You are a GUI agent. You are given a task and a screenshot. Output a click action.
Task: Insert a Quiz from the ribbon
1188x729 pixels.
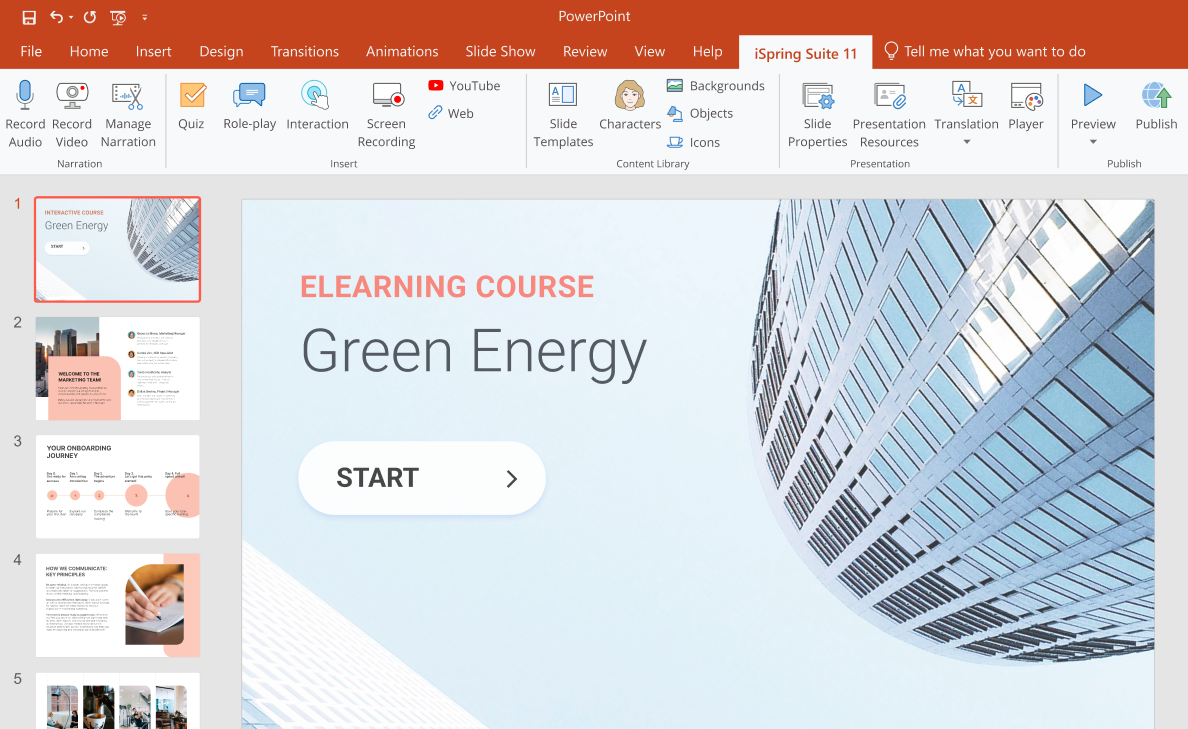[x=191, y=96]
